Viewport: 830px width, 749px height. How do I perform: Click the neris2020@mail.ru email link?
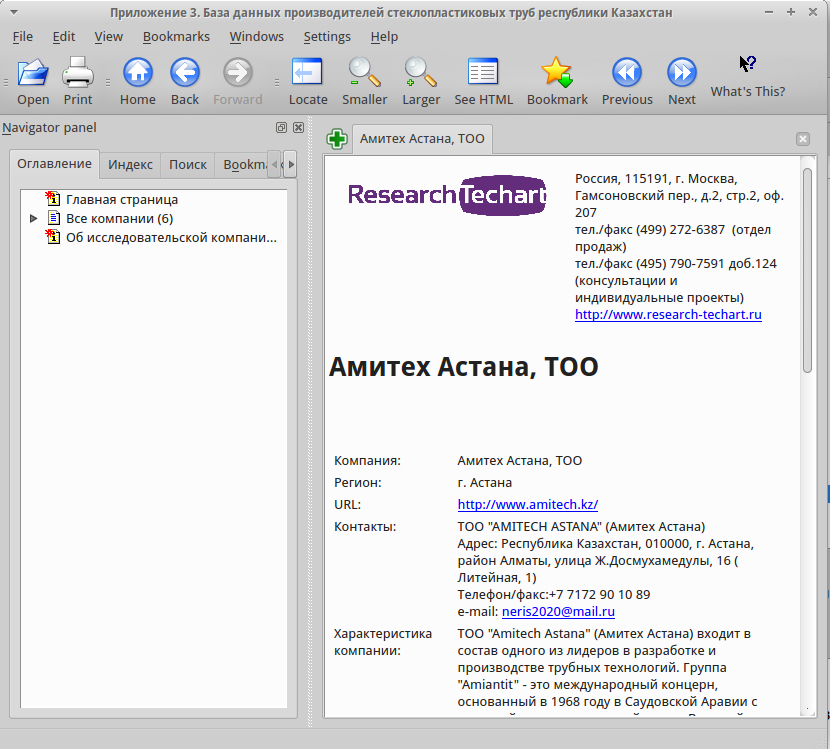coord(558,611)
